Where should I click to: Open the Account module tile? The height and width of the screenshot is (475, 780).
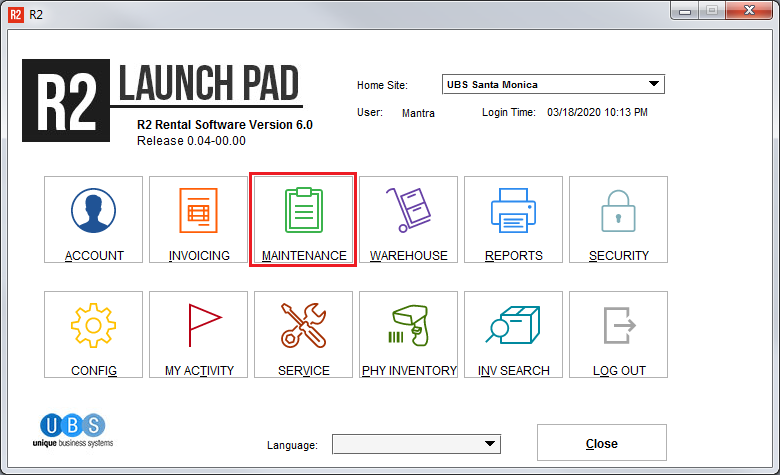coord(94,219)
